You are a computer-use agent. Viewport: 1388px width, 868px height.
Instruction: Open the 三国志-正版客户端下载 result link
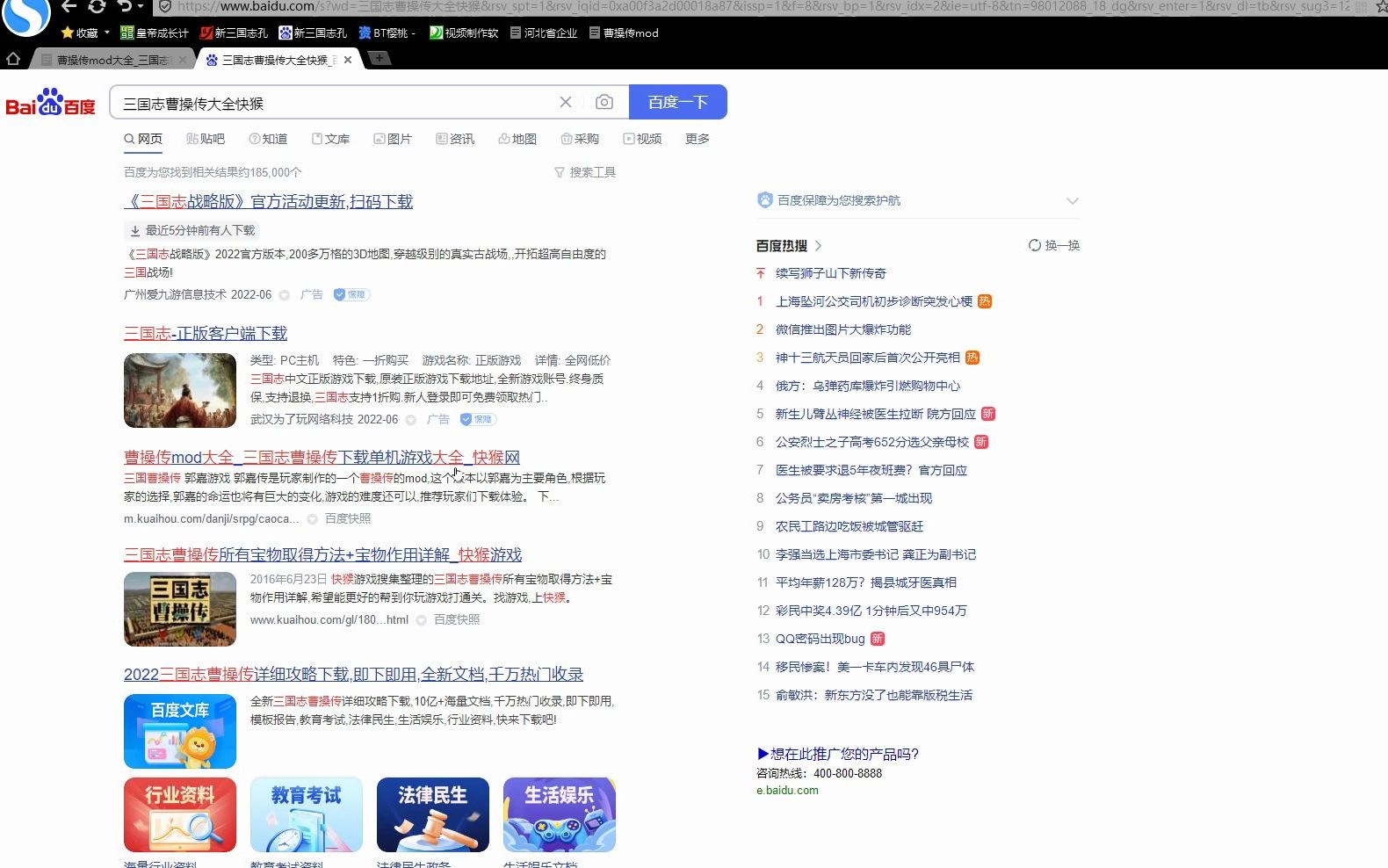pyautogui.click(x=206, y=333)
